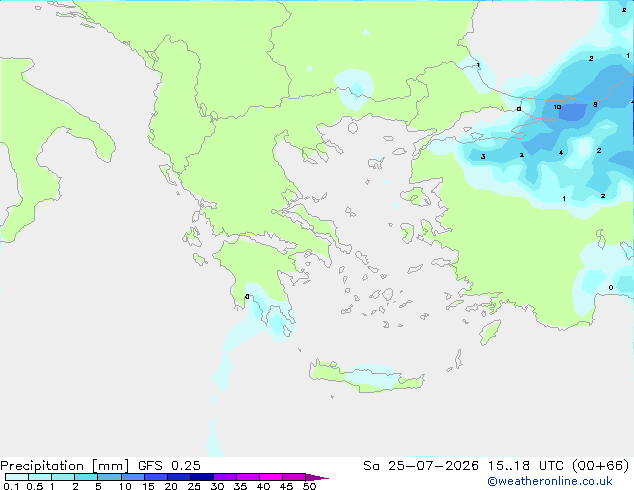Click the island of Crete on the map
The height and width of the screenshot is (490, 634).
coord(366,377)
